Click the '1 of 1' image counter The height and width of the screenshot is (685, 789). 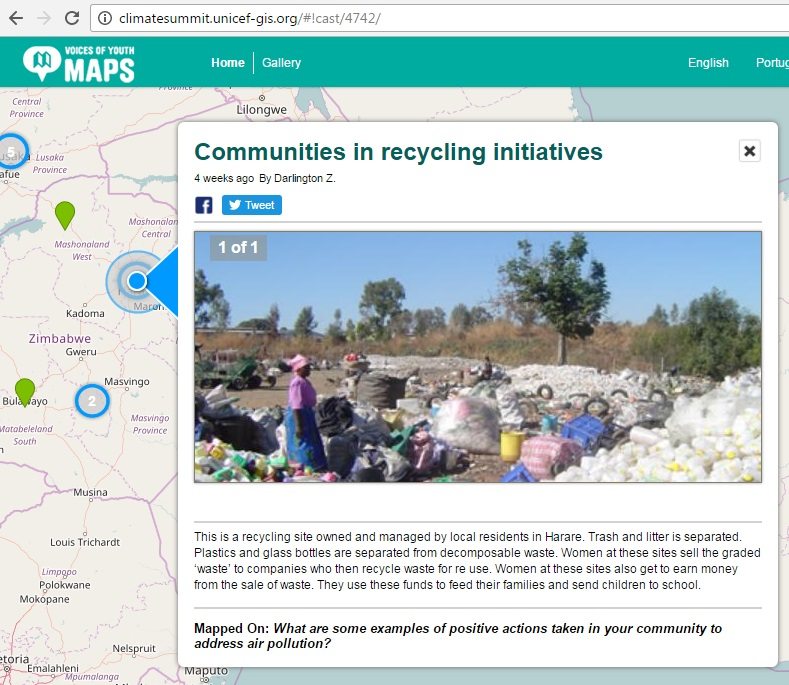[x=238, y=247]
